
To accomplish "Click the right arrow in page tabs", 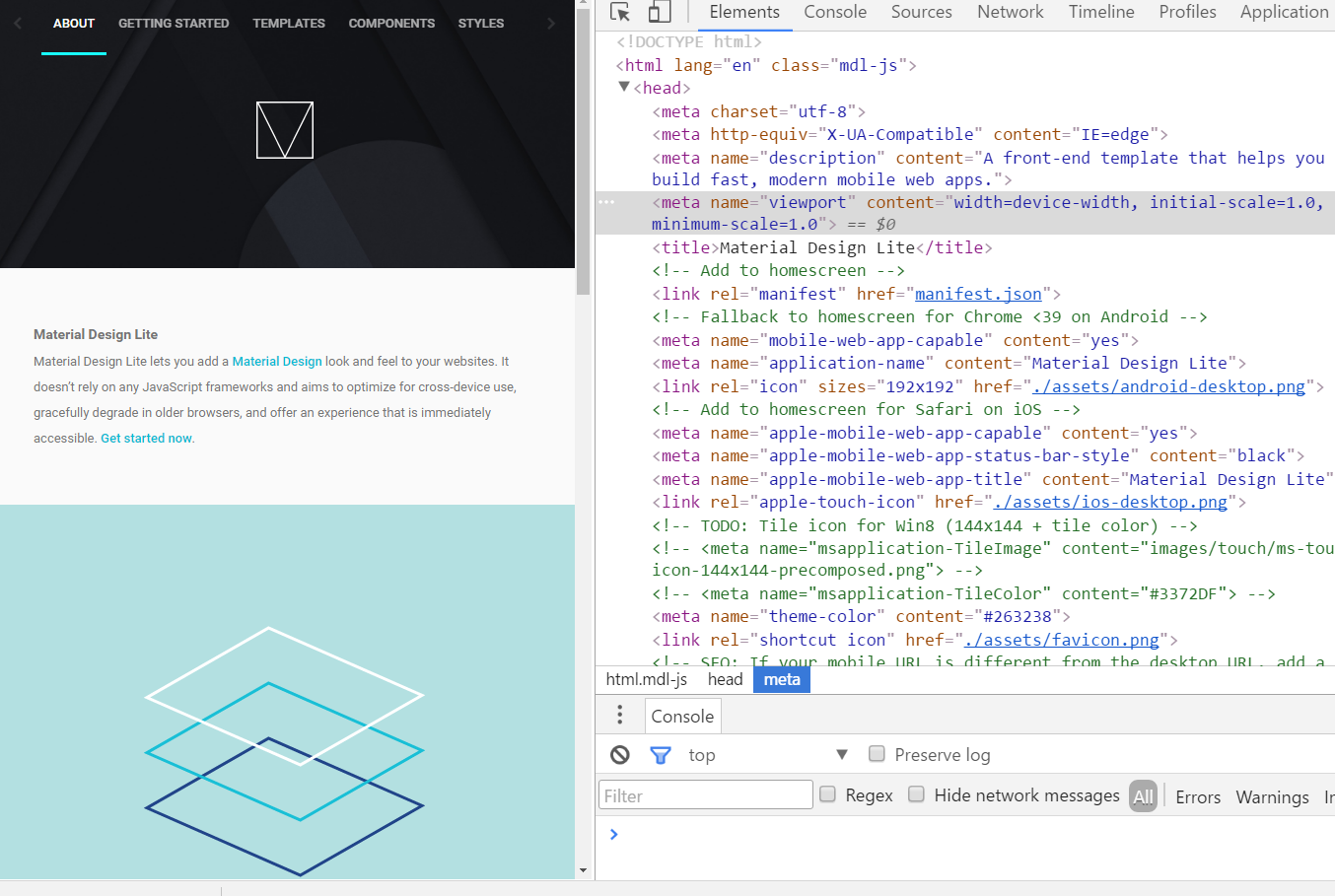I will [551, 23].
